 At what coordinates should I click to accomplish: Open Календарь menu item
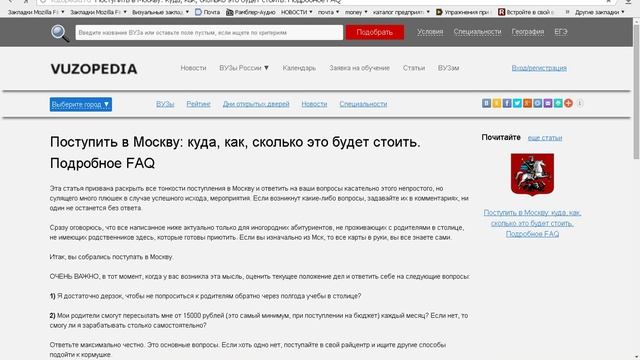click(299, 68)
